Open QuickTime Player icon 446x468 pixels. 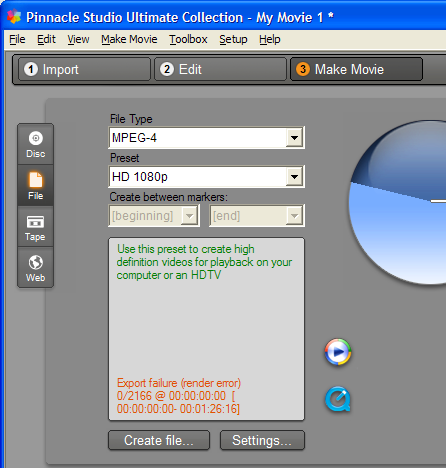pyautogui.click(x=338, y=399)
